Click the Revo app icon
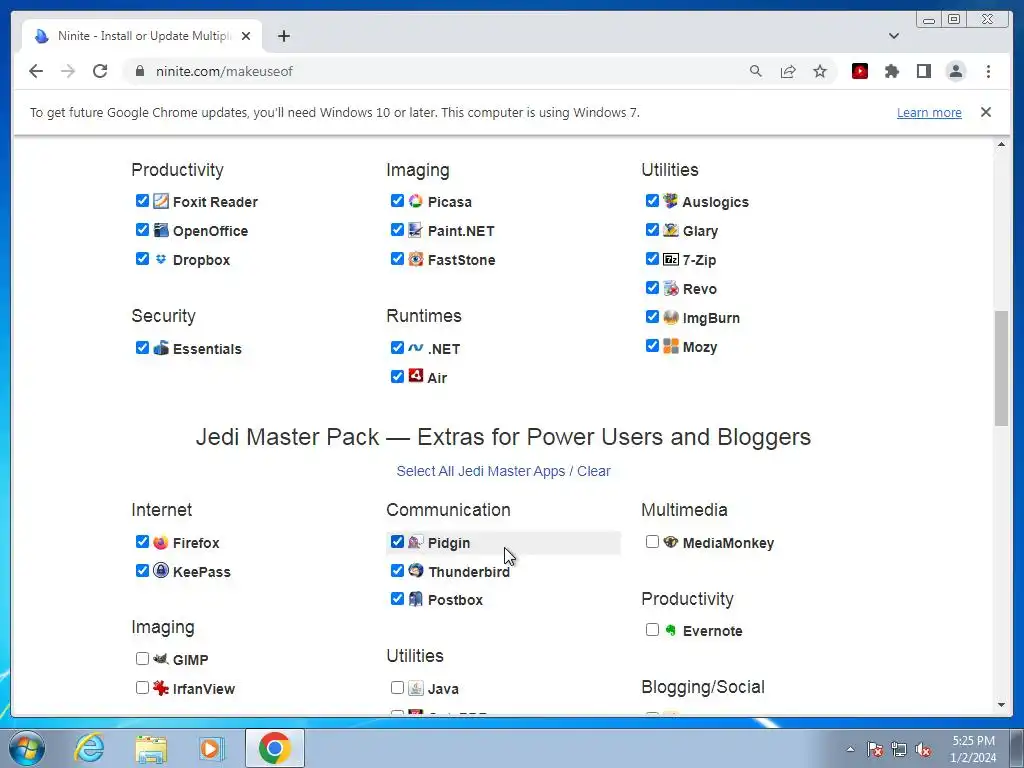1024x768 pixels. tap(671, 288)
